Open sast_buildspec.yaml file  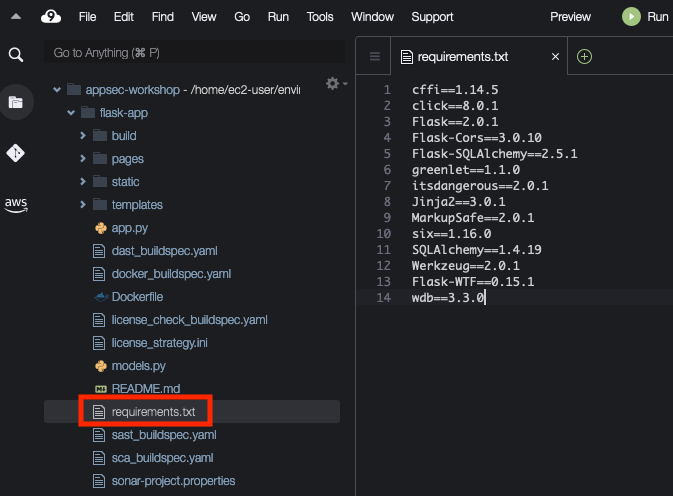tap(164, 435)
